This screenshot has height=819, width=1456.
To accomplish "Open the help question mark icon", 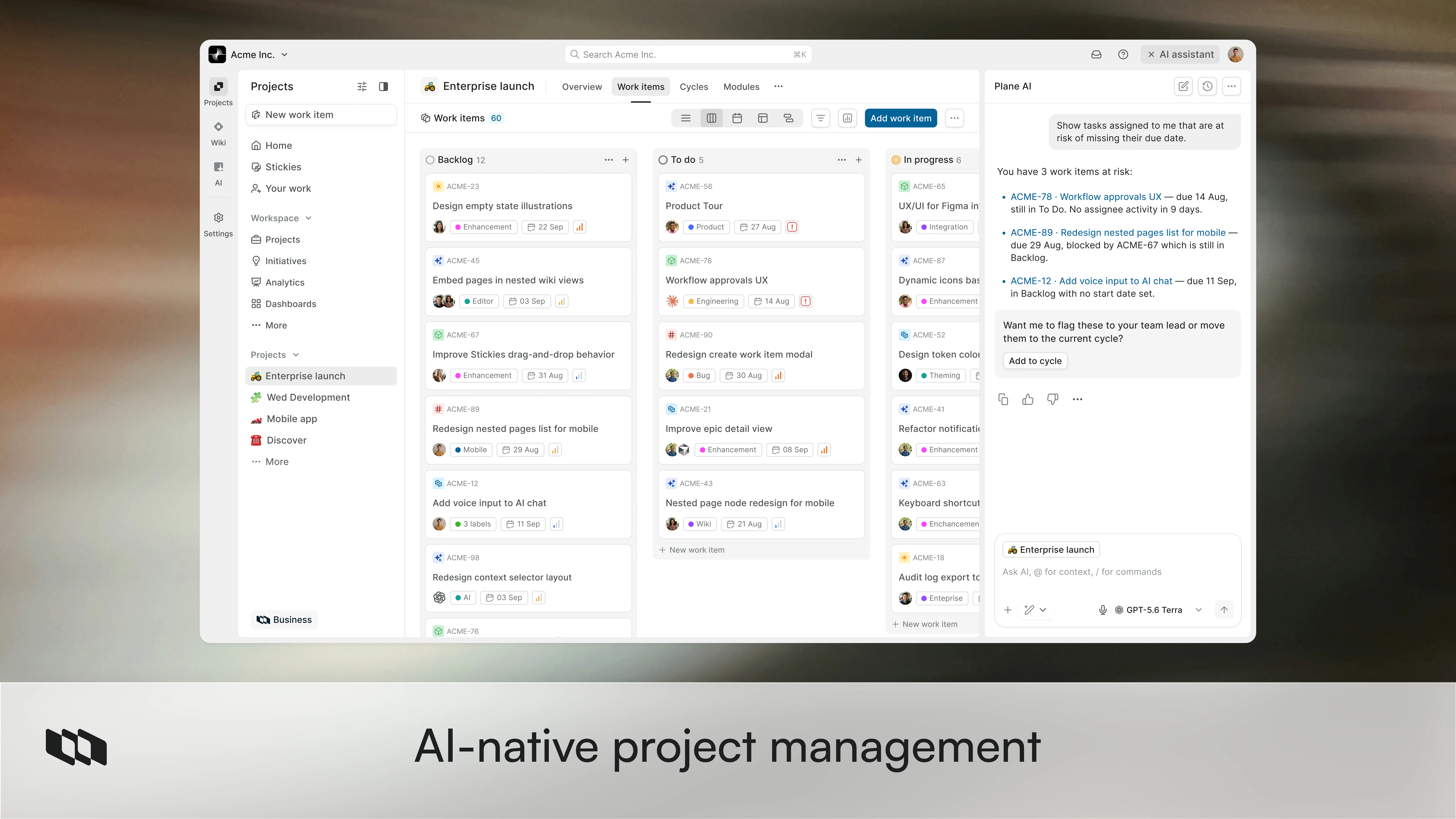I will click(x=1123, y=54).
